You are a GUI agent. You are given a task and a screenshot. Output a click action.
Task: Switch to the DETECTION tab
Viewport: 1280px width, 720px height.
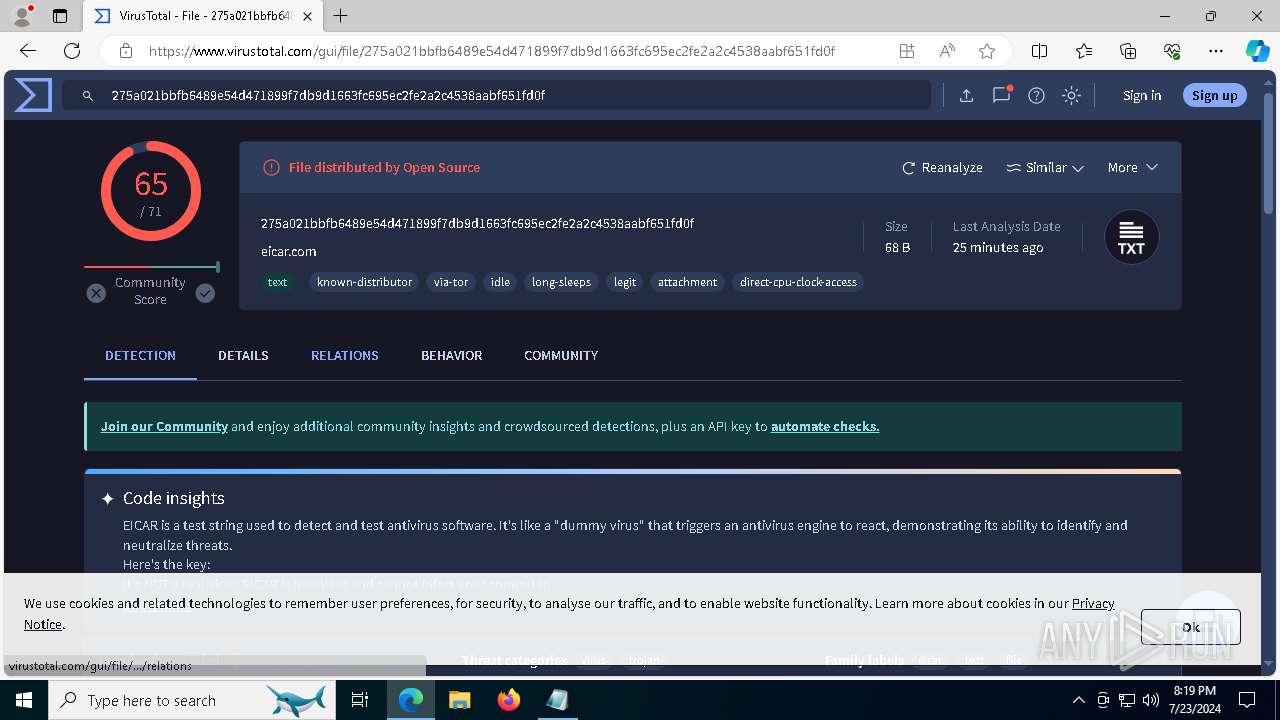coord(140,355)
